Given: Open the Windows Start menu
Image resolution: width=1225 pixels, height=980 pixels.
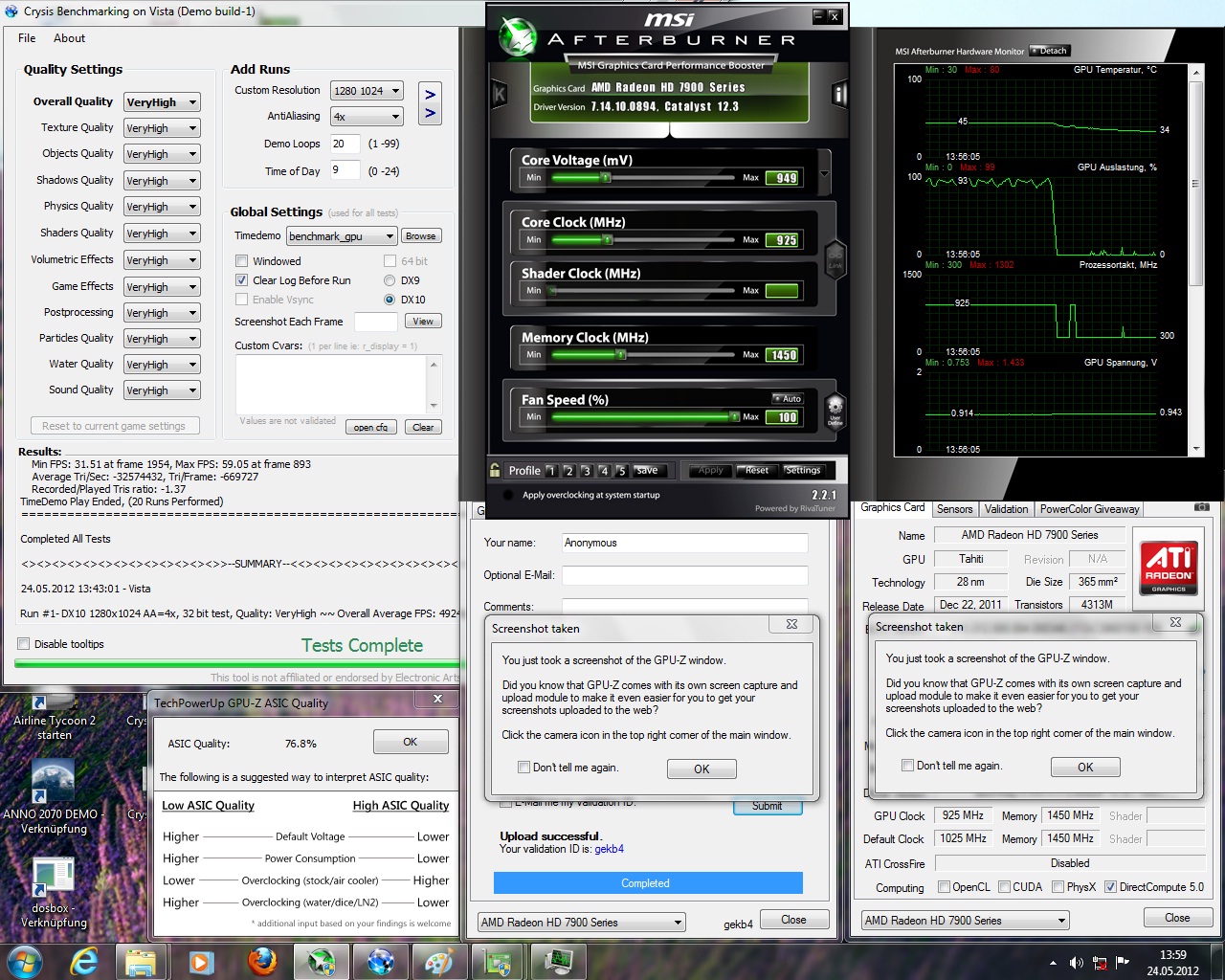Looking at the screenshot, I should point(25,961).
